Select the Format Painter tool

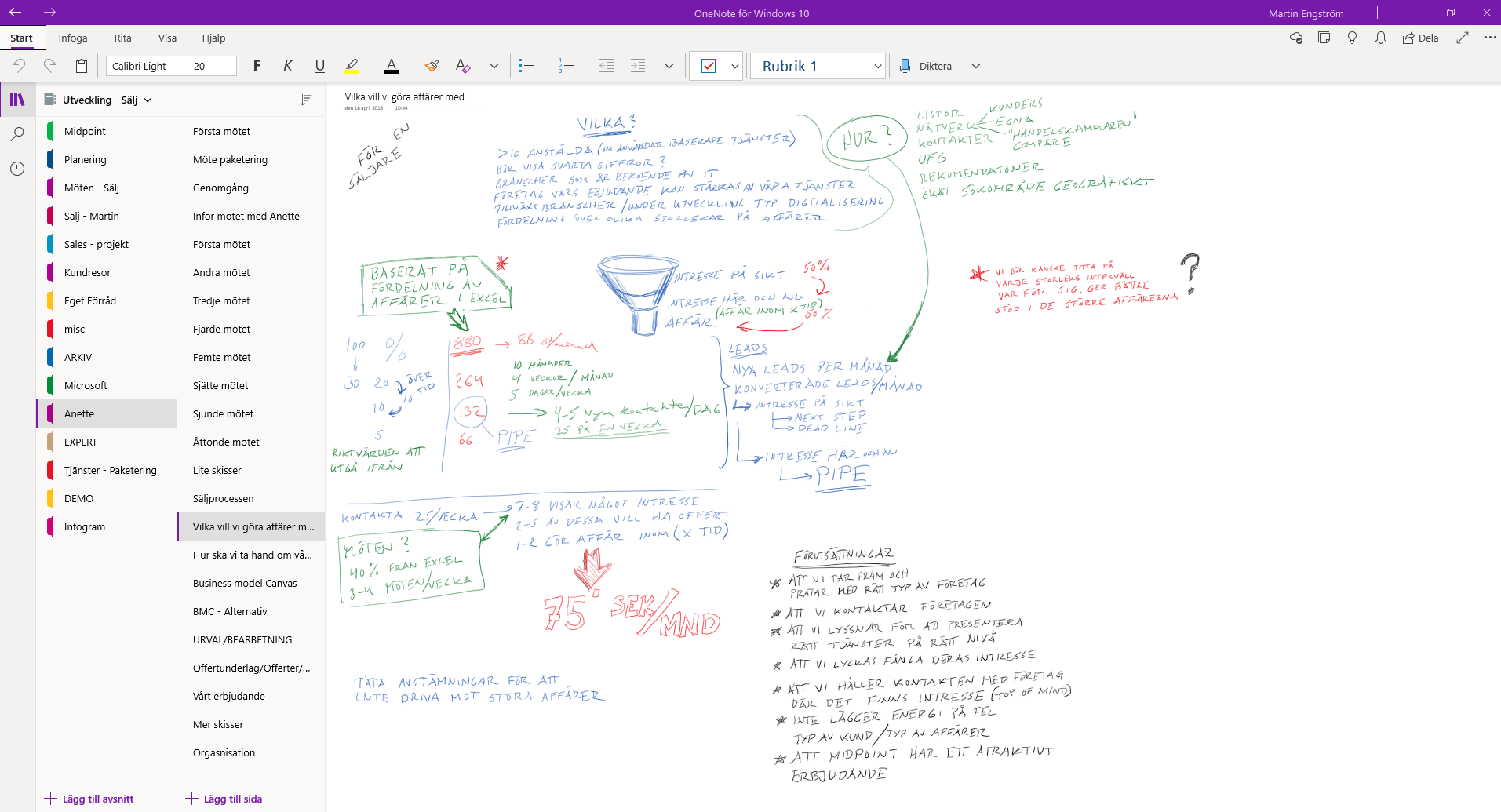pyautogui.click(x=431, y=66)
